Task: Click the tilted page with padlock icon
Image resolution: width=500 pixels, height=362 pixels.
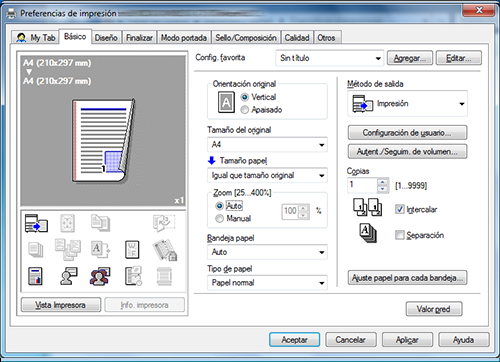Action: 165,250
